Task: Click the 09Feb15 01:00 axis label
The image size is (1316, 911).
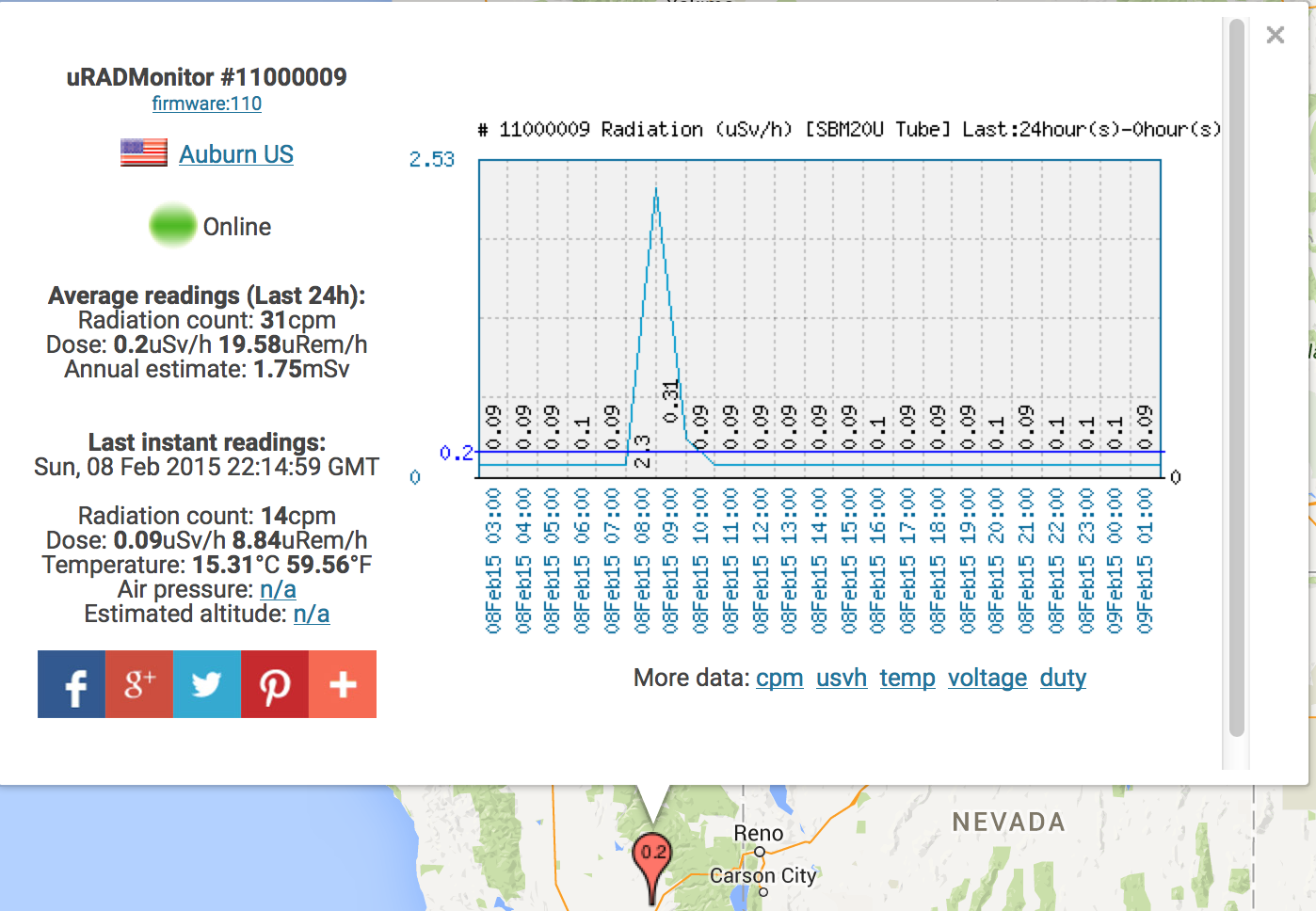Action: point(1146,560)
